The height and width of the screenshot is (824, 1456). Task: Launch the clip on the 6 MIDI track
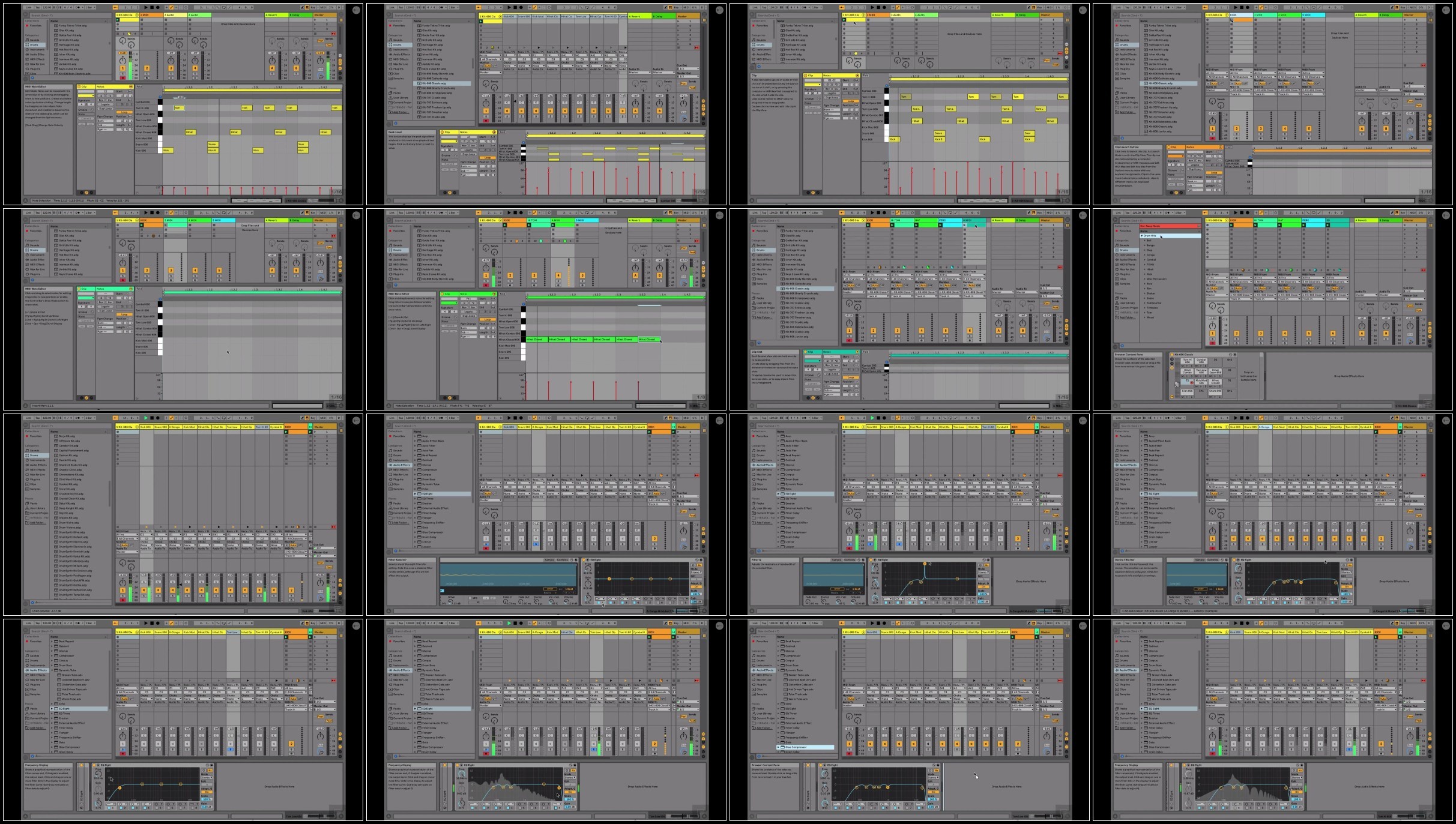964,225
